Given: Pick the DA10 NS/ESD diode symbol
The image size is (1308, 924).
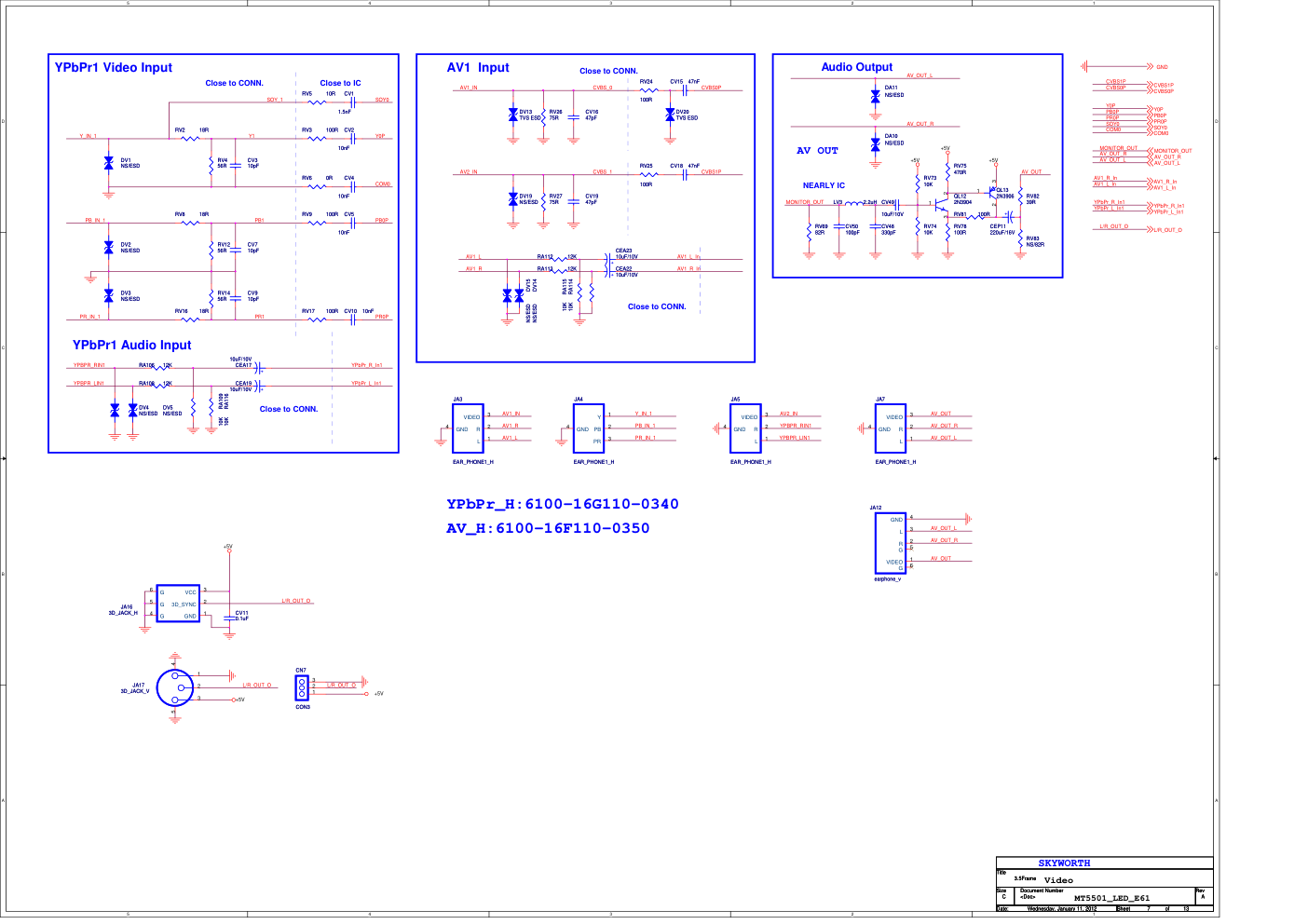Looking at the screenshot, I should [875, 144].
